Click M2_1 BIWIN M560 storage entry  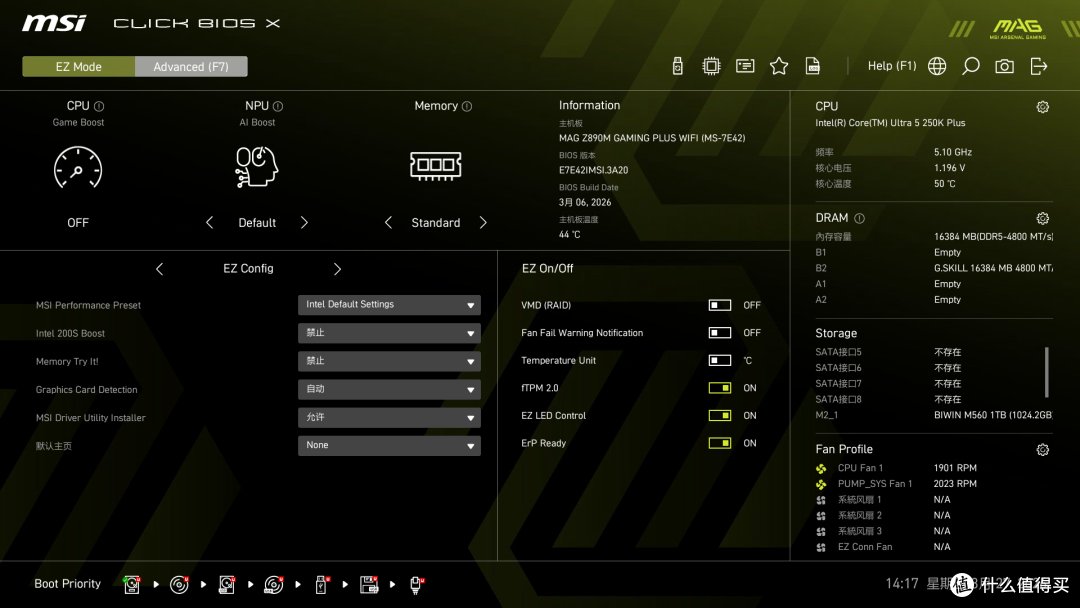pos(933,415)
